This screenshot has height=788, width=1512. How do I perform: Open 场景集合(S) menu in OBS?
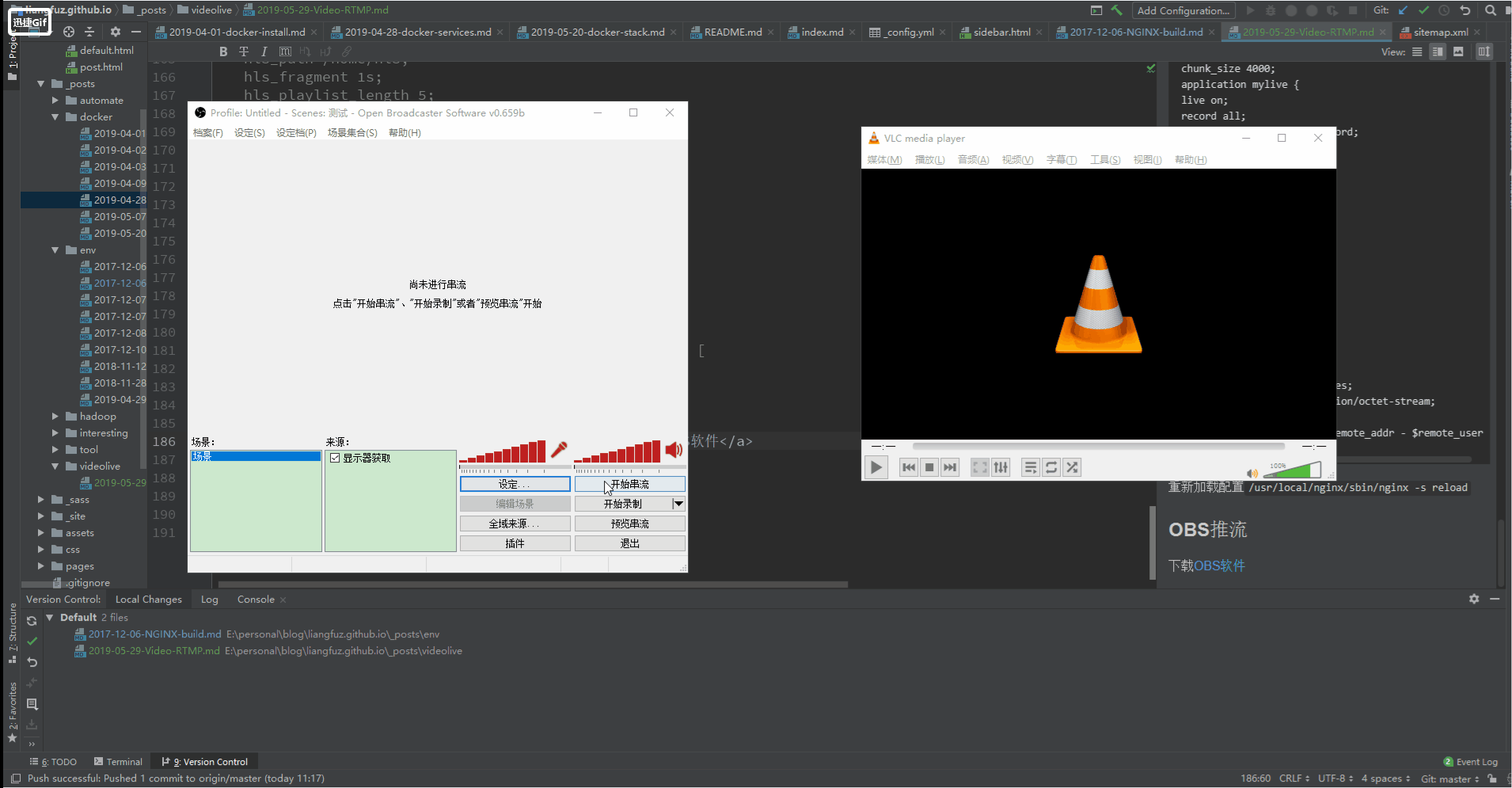pos(352,132)
